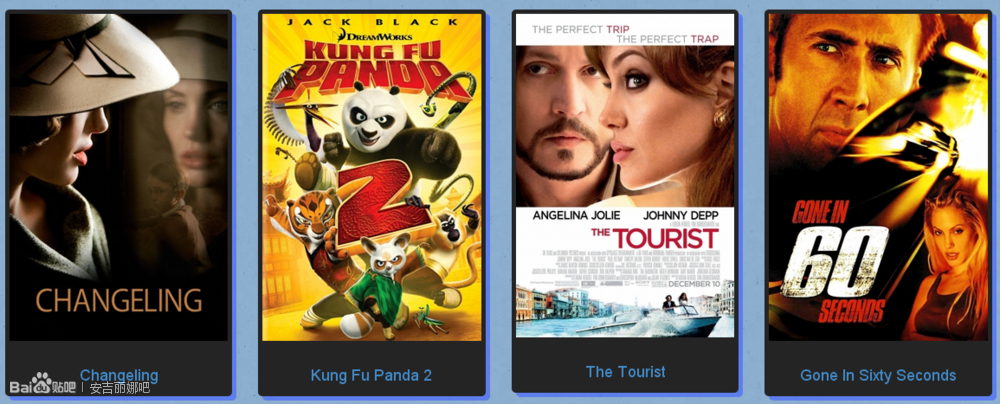Open the Kung Fu Panda 2 poster
The image size is (1000, 404).
(372, 177)
